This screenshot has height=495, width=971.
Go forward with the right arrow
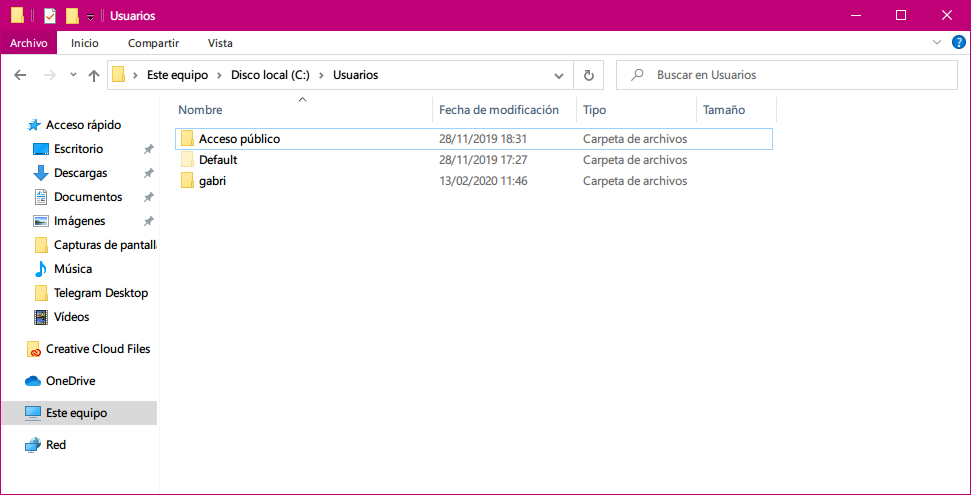coord(50,76)
